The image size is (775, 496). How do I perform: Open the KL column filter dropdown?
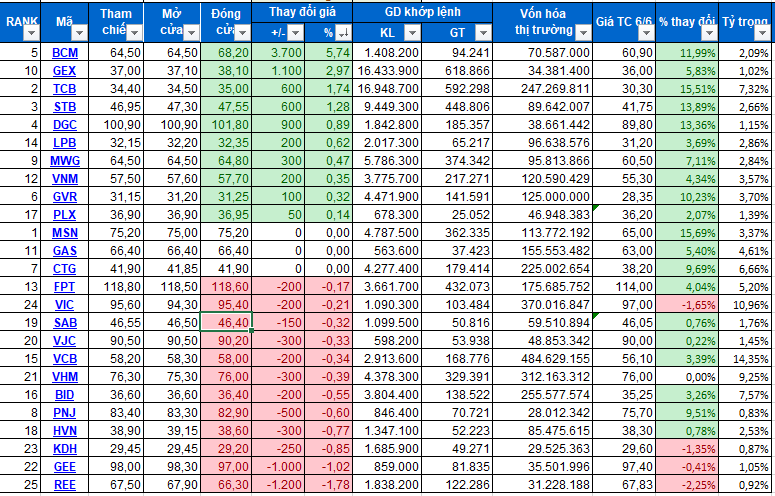click(x=412, y=33)
